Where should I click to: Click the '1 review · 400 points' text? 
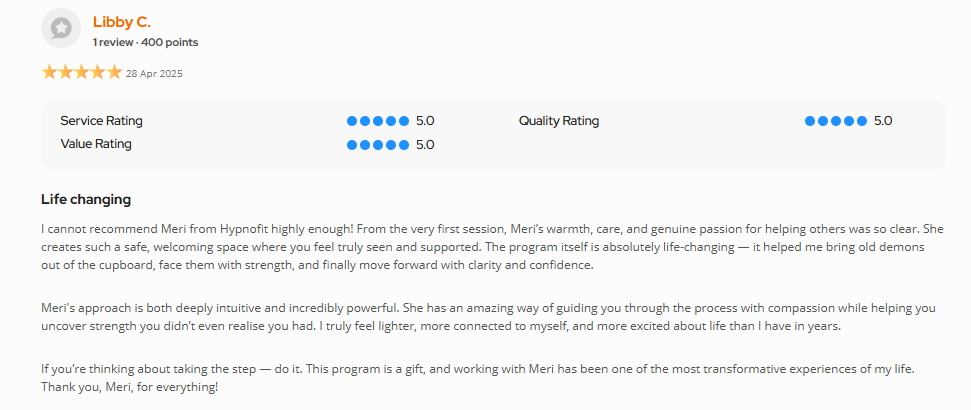[x=145, y=42]
